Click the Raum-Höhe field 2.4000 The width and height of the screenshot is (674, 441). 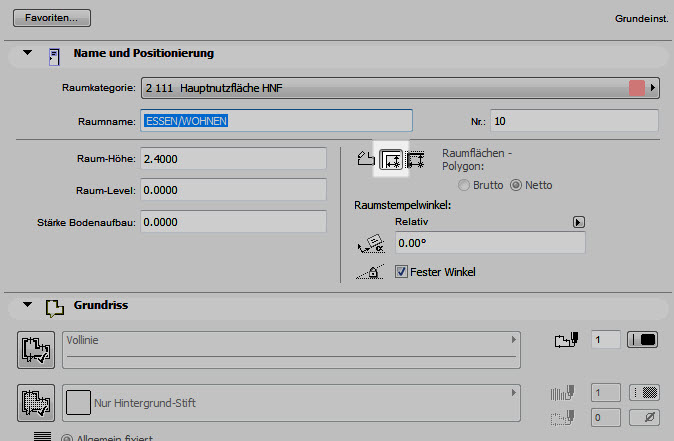(233, 159)
